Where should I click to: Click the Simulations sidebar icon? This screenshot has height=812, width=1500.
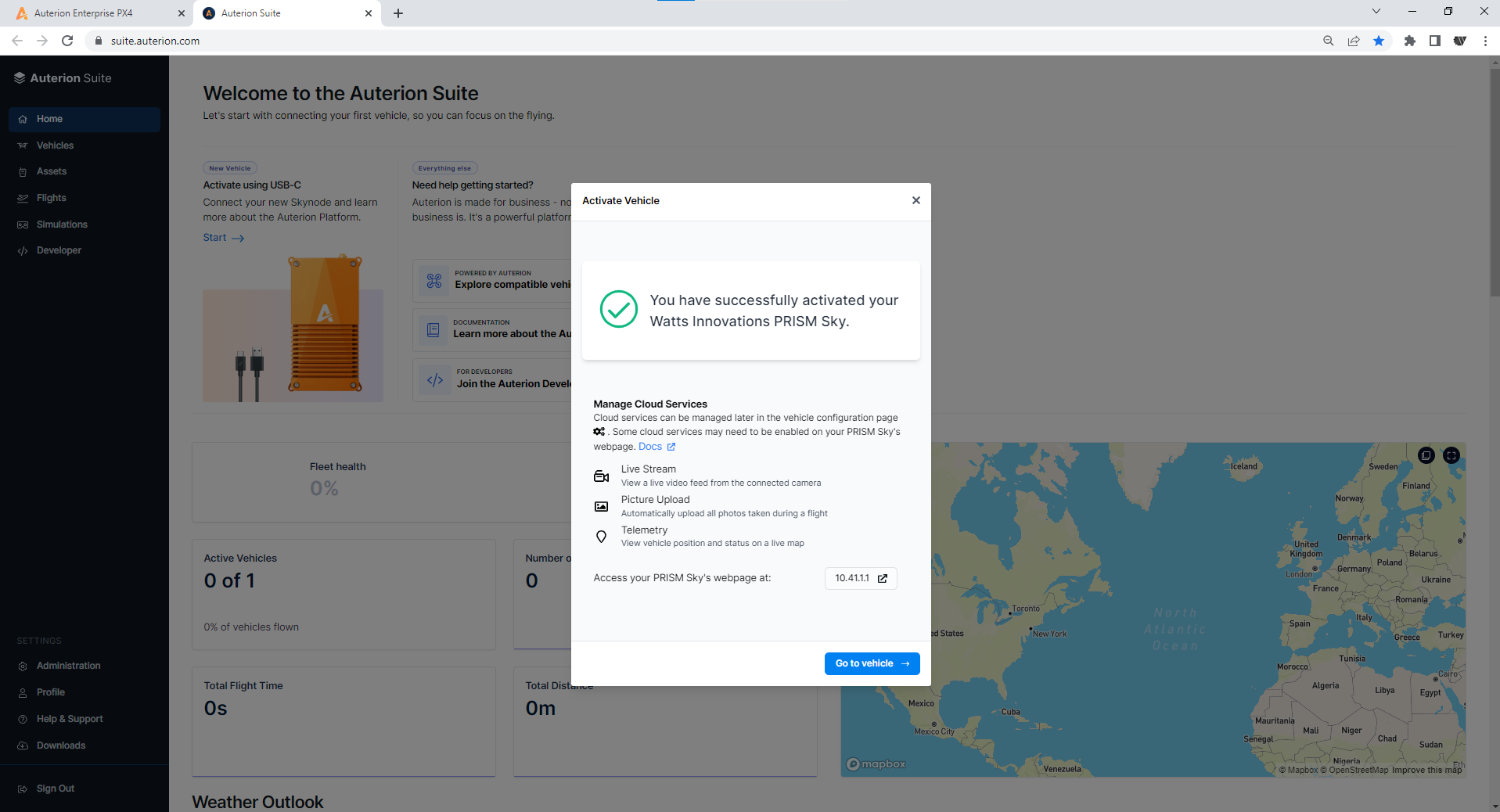point(23,225)
